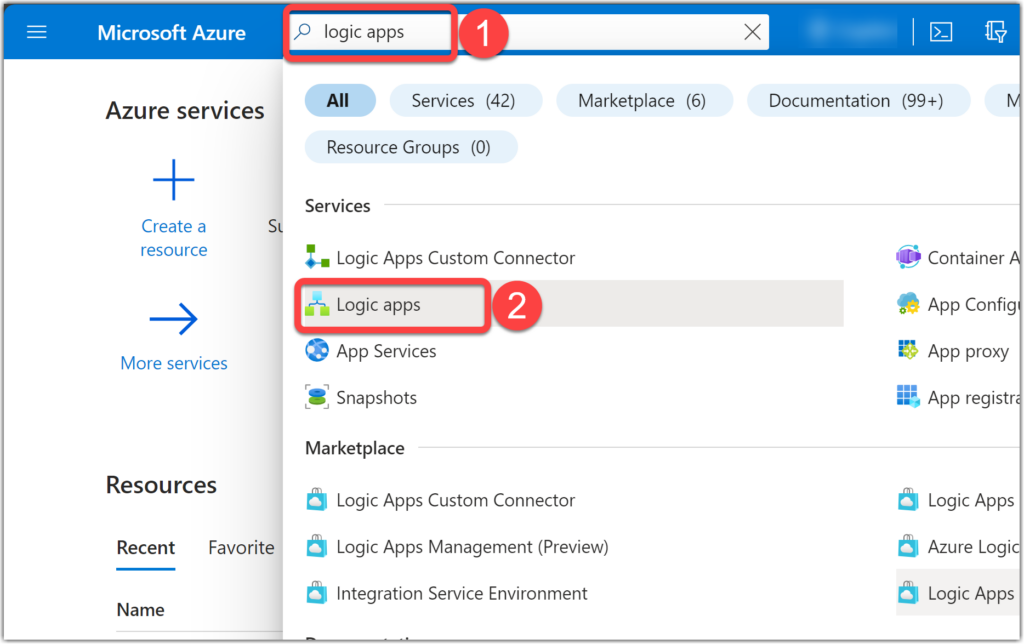
Task: Open the hamburger portal menu
Action: pos(37,32)
